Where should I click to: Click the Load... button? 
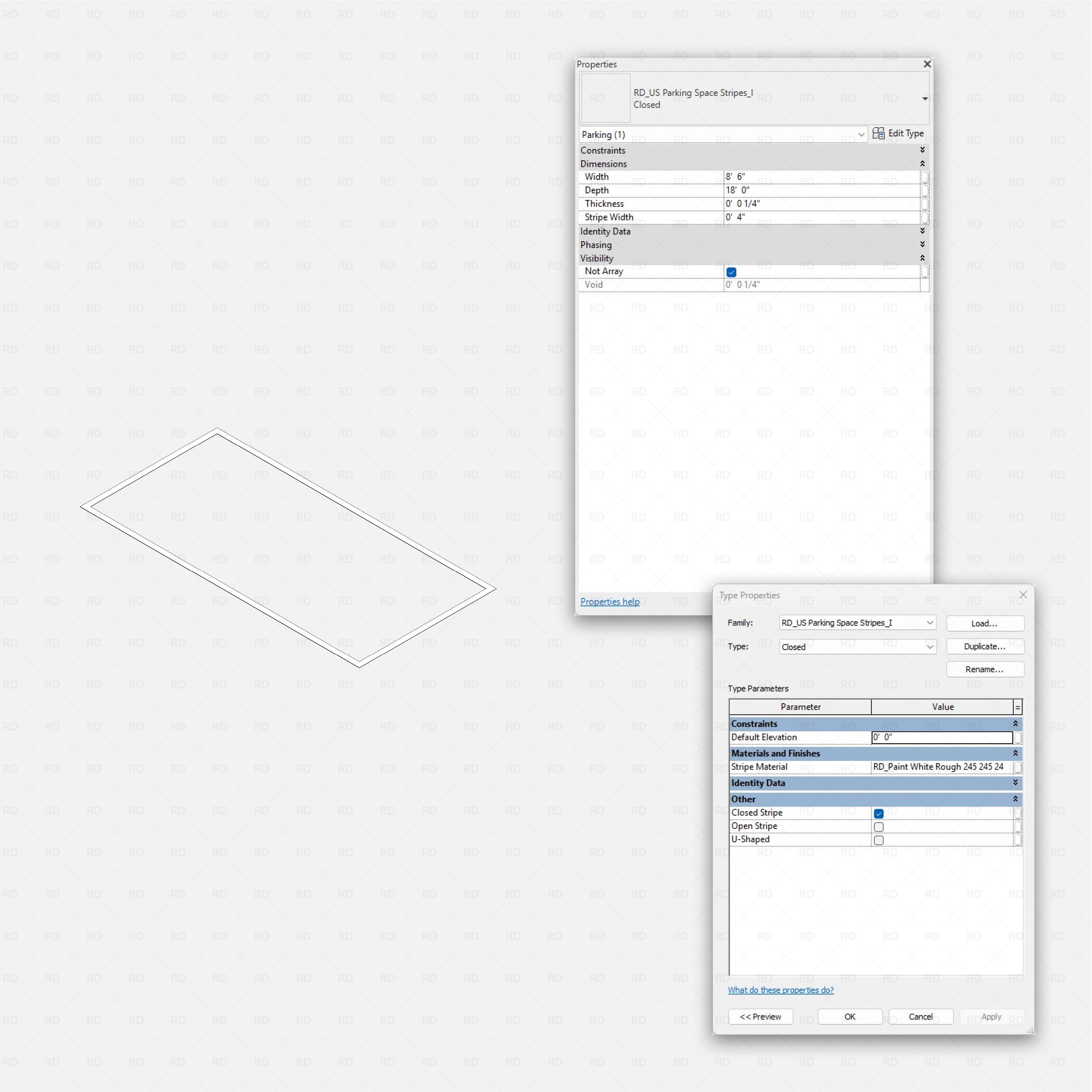985,623
